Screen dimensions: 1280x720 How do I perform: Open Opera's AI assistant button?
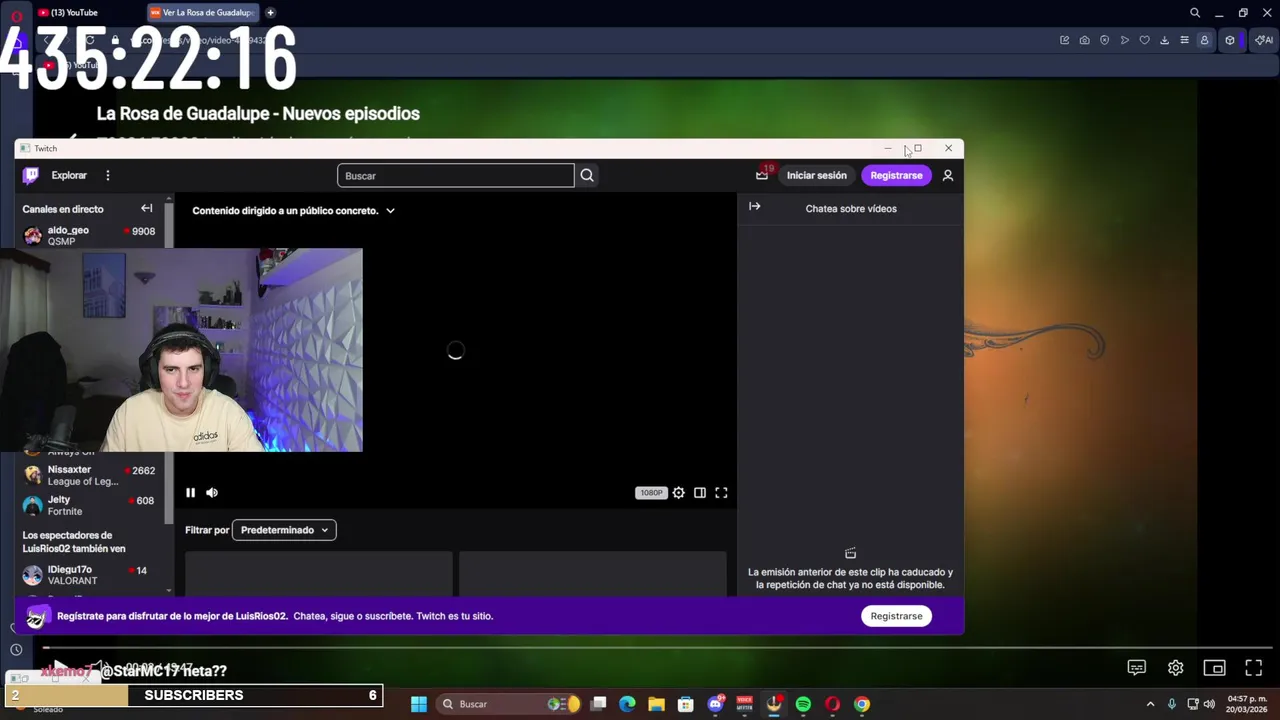(1264, 40)
